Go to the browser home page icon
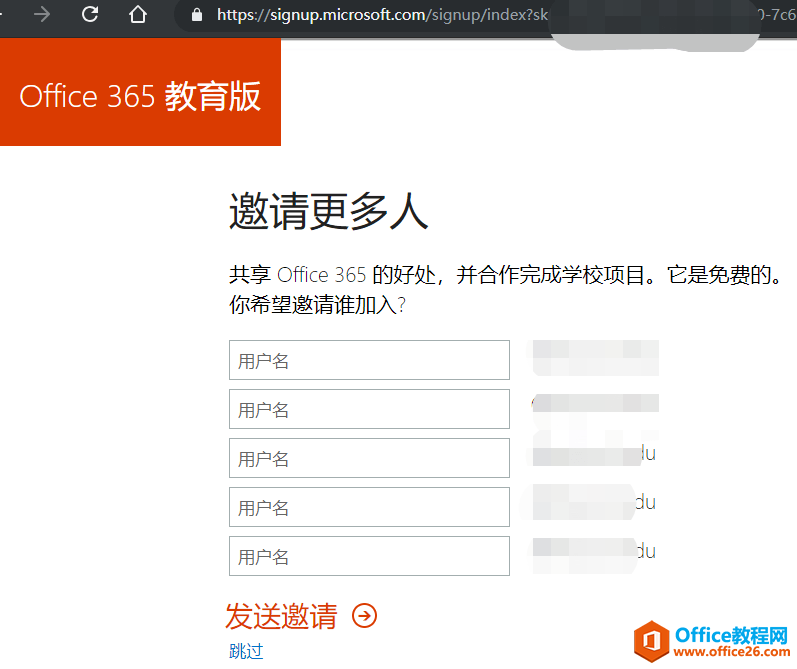The image size is (797, 669). pos(137,14)
